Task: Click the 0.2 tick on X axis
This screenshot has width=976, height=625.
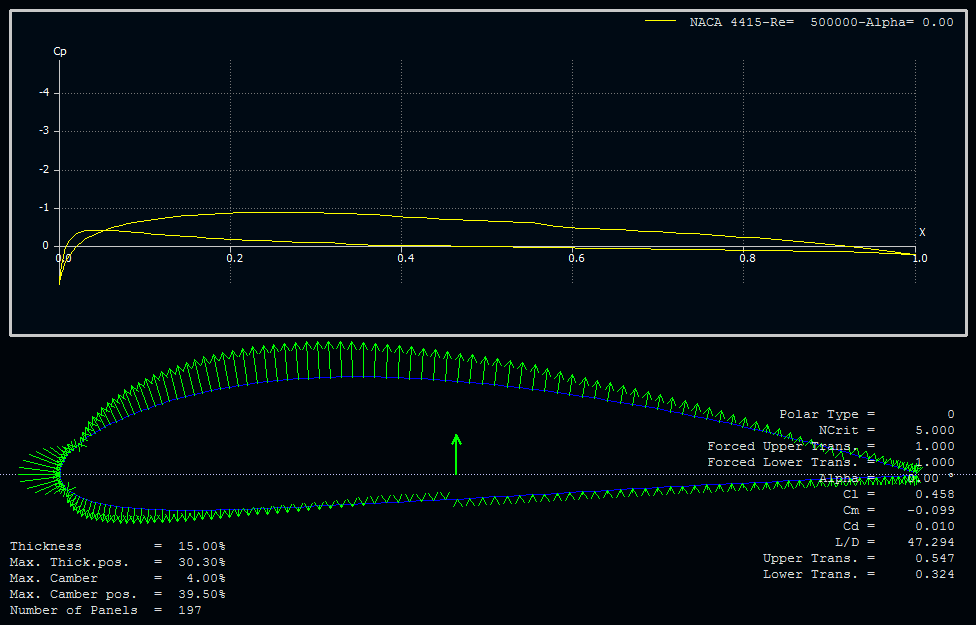Action: tap(235, 258)
